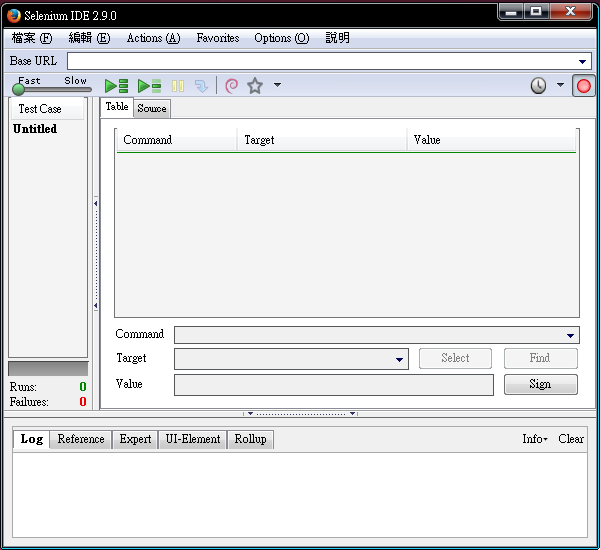
Task: Apply rollup rules swirl icon
Action: (232, 86)
